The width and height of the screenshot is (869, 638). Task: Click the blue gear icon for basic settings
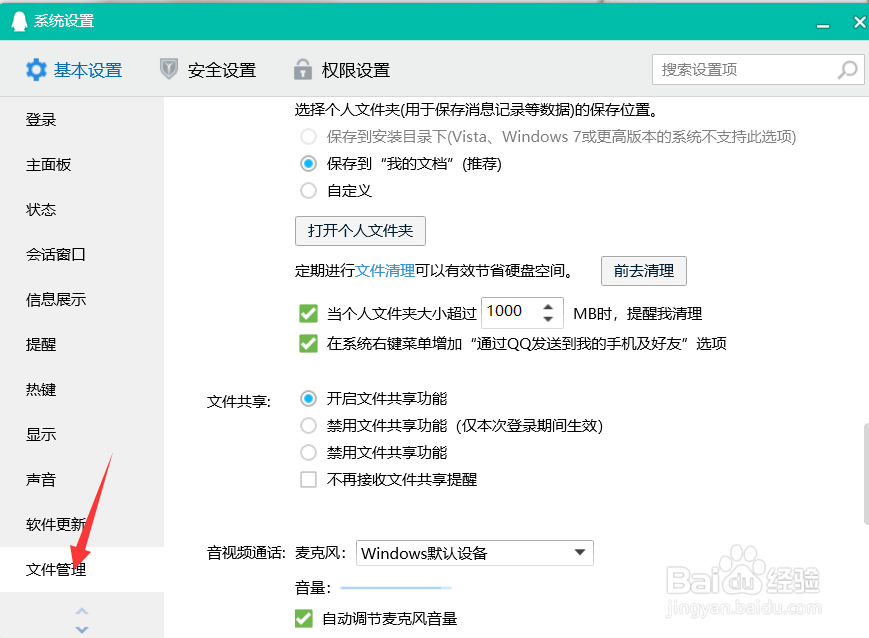(37, 70)
